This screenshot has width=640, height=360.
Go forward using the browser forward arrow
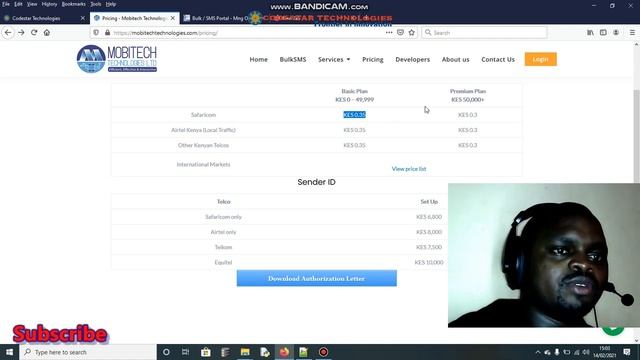tap(21, 33)
